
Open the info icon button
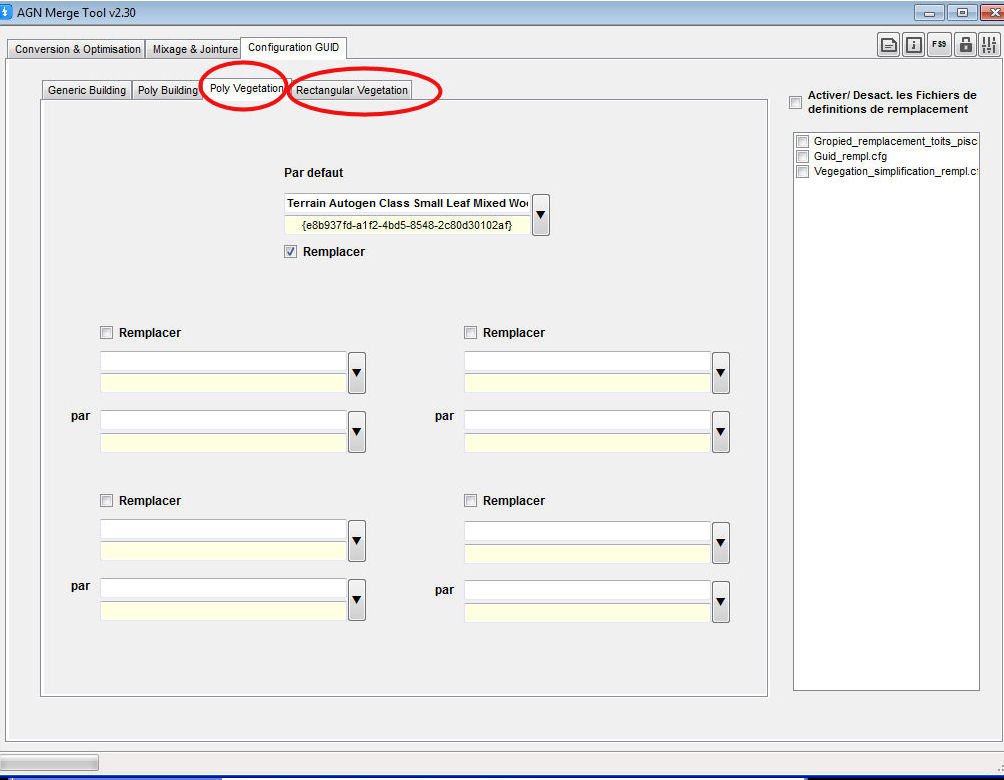click(913, 44)
